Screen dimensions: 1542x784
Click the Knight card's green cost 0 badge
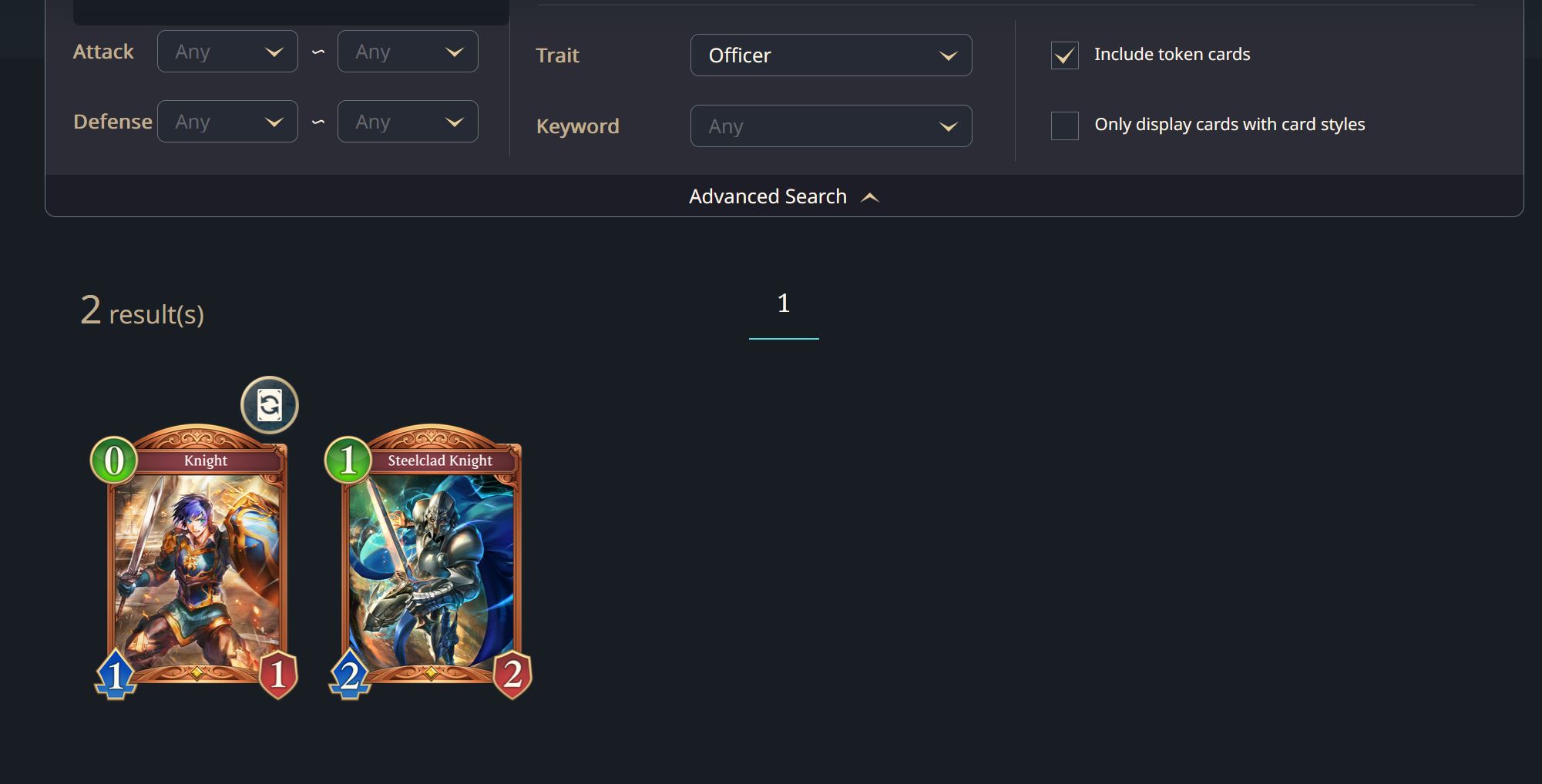point(114,461)
